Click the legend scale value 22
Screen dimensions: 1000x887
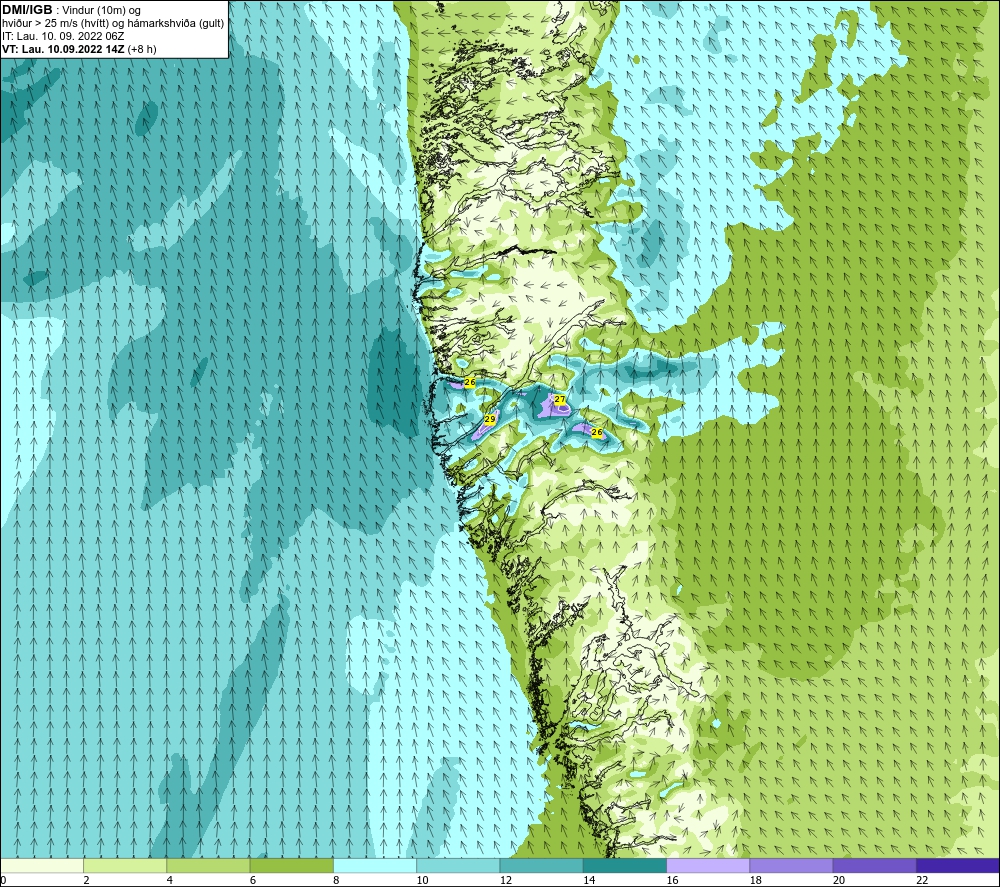tap(922, 880)
